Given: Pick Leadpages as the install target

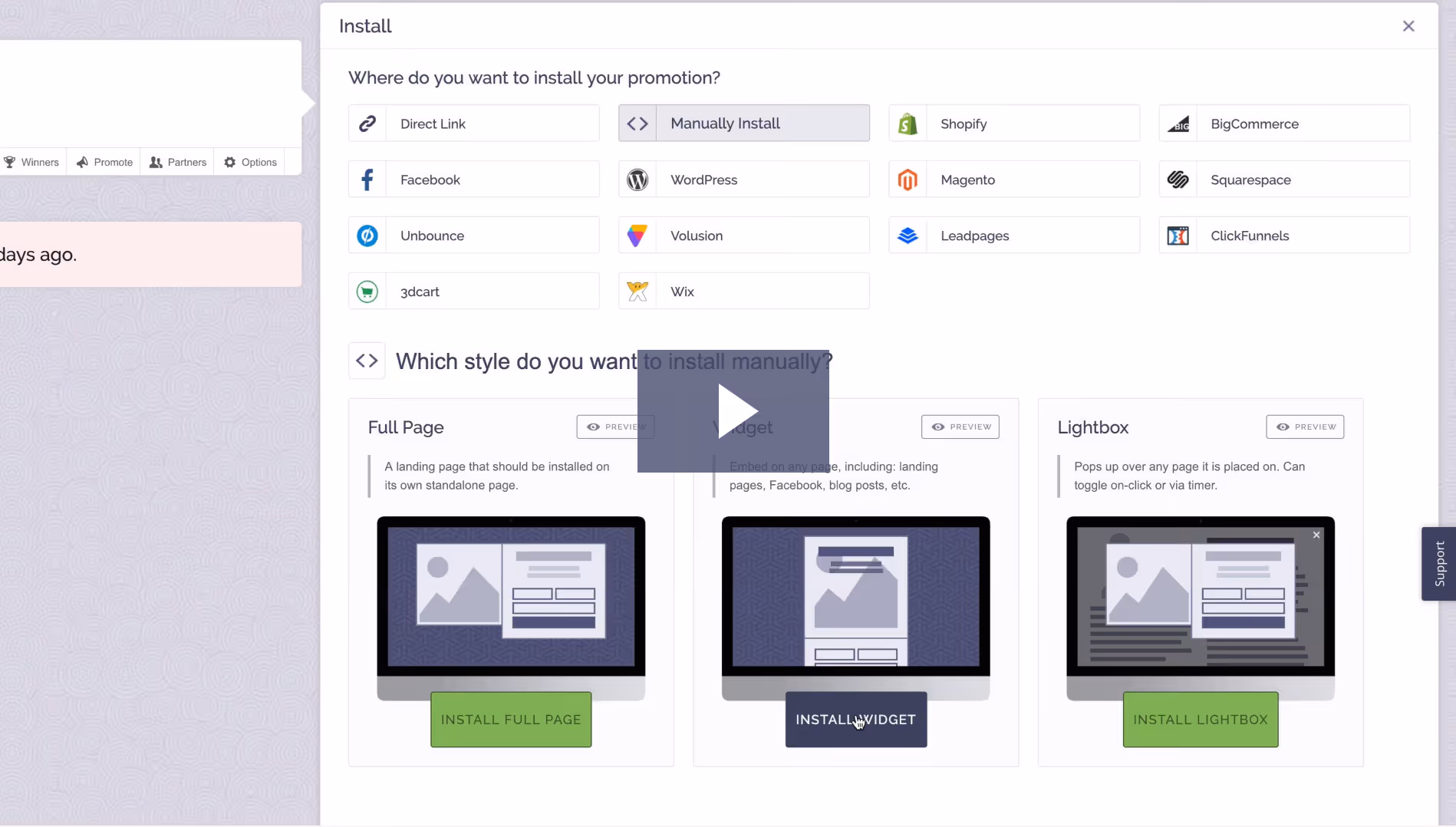Looking at the screenshot, I should 1013,235.
